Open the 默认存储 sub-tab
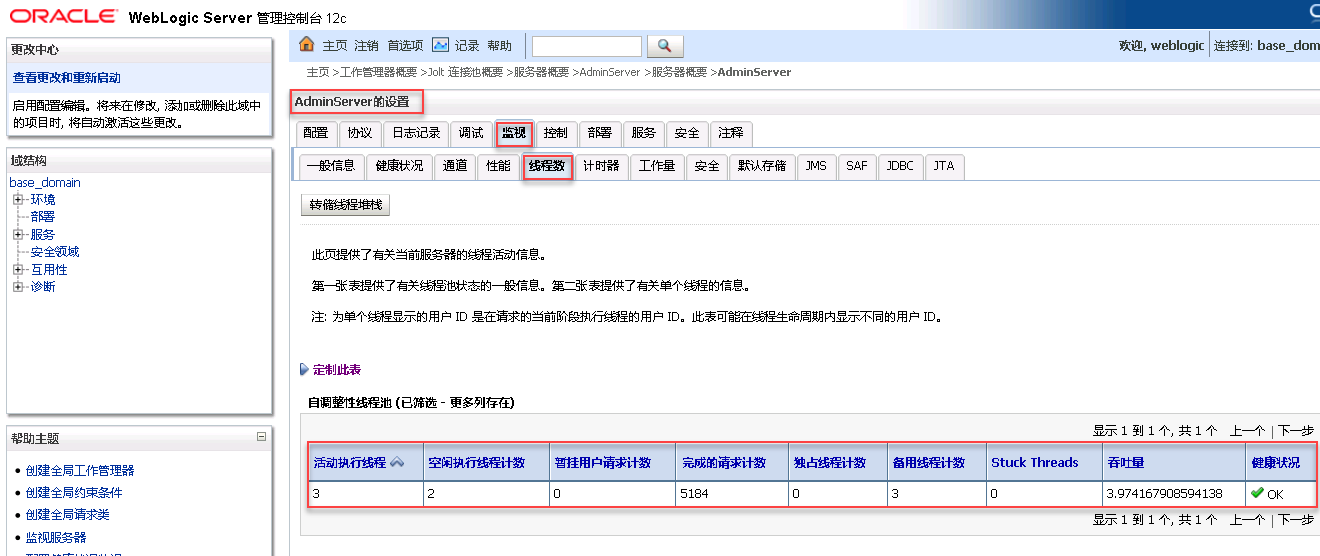The image size is (1320, 556). [x=762, y=166]
